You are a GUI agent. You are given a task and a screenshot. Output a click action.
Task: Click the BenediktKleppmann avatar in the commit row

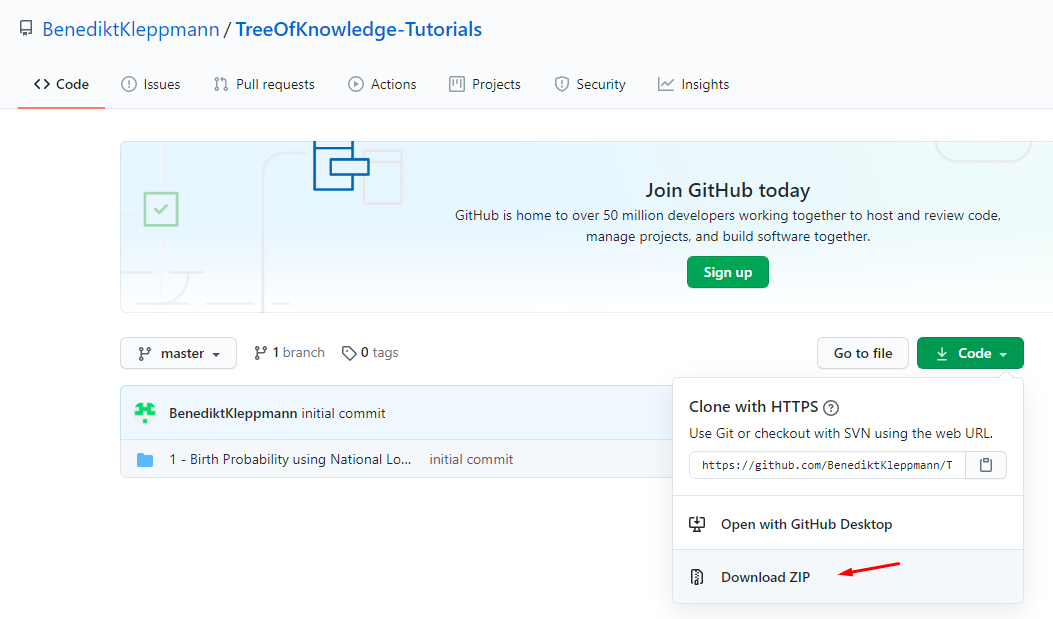tap(145, 413)
